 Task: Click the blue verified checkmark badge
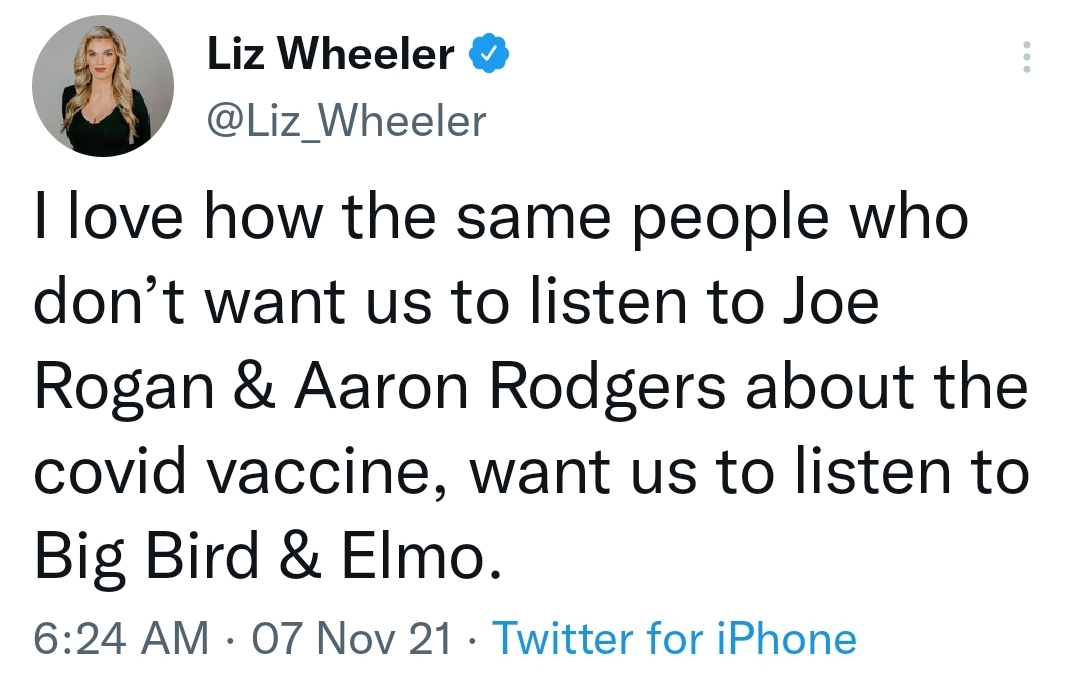pos(488,54)
